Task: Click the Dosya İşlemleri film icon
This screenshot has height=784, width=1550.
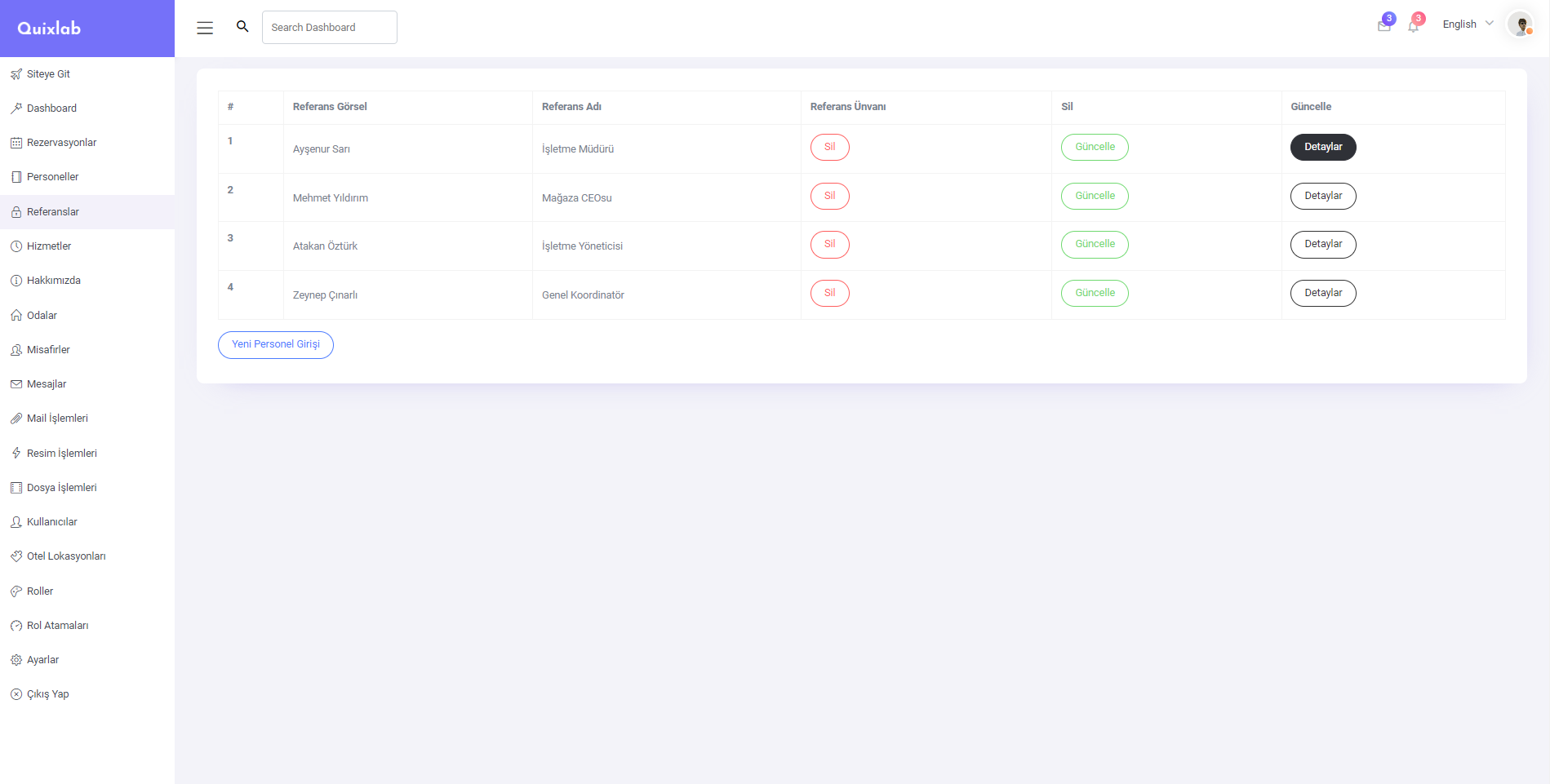Action: [16, 488]
